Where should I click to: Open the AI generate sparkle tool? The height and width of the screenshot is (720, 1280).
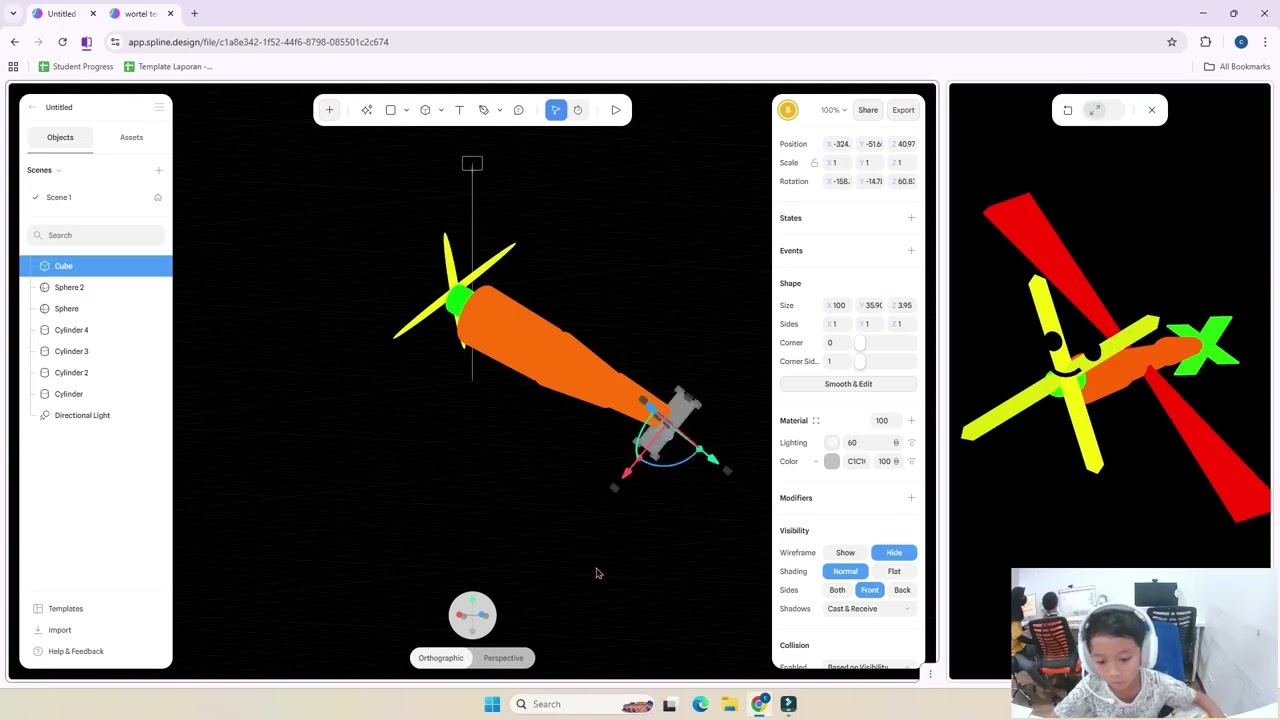point(367,110)
